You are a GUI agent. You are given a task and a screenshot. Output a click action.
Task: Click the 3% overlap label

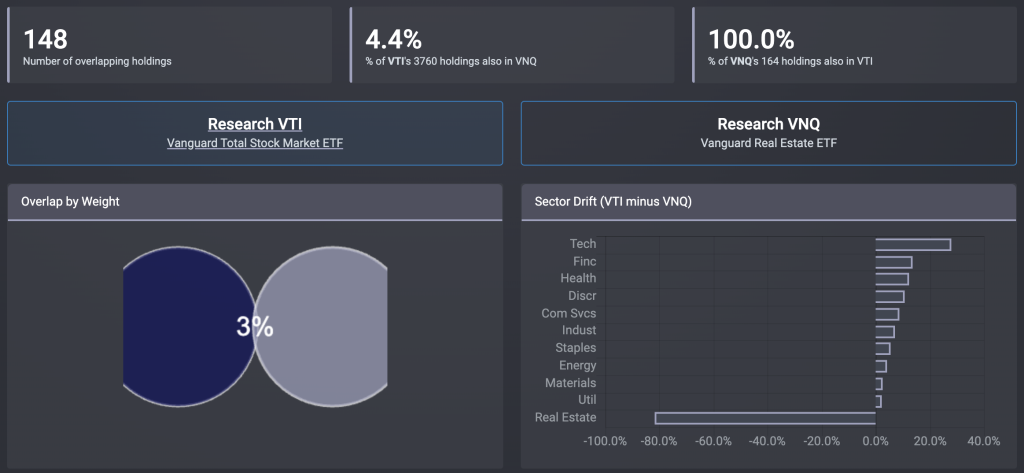click(255, 326)
